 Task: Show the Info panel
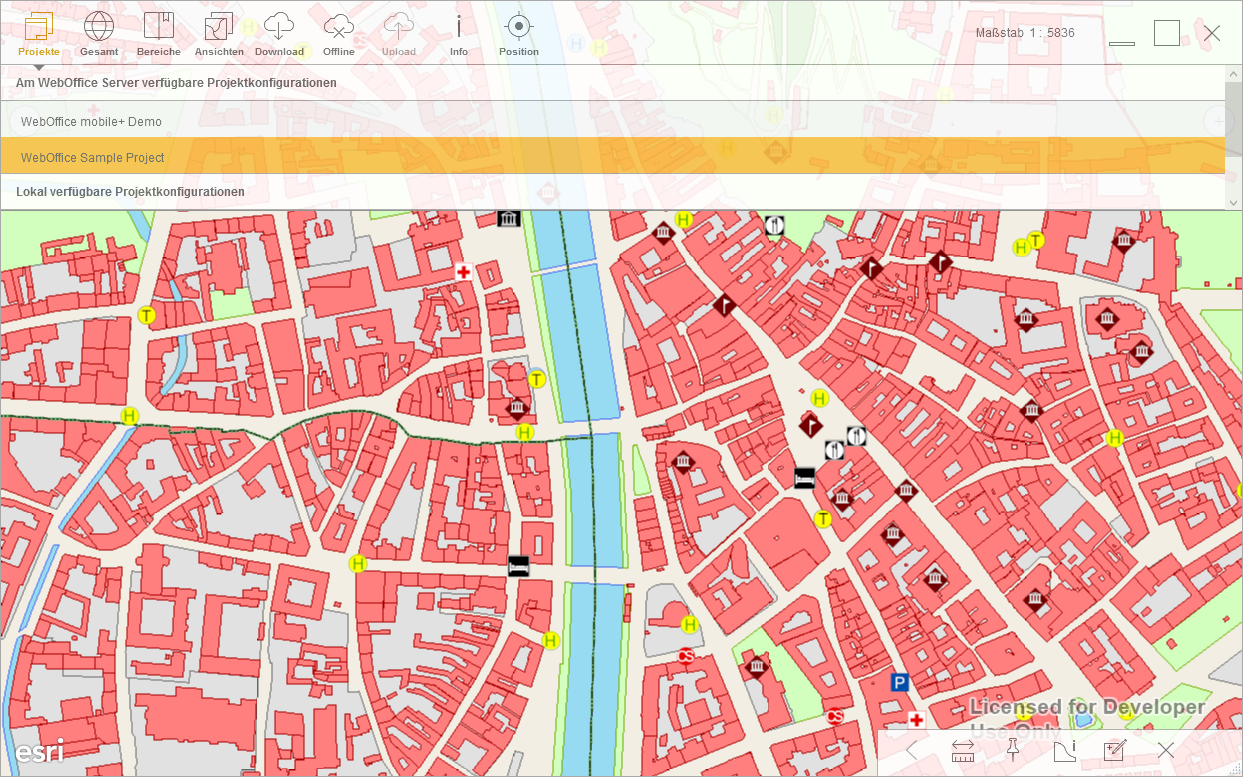[x=459, y=34]
